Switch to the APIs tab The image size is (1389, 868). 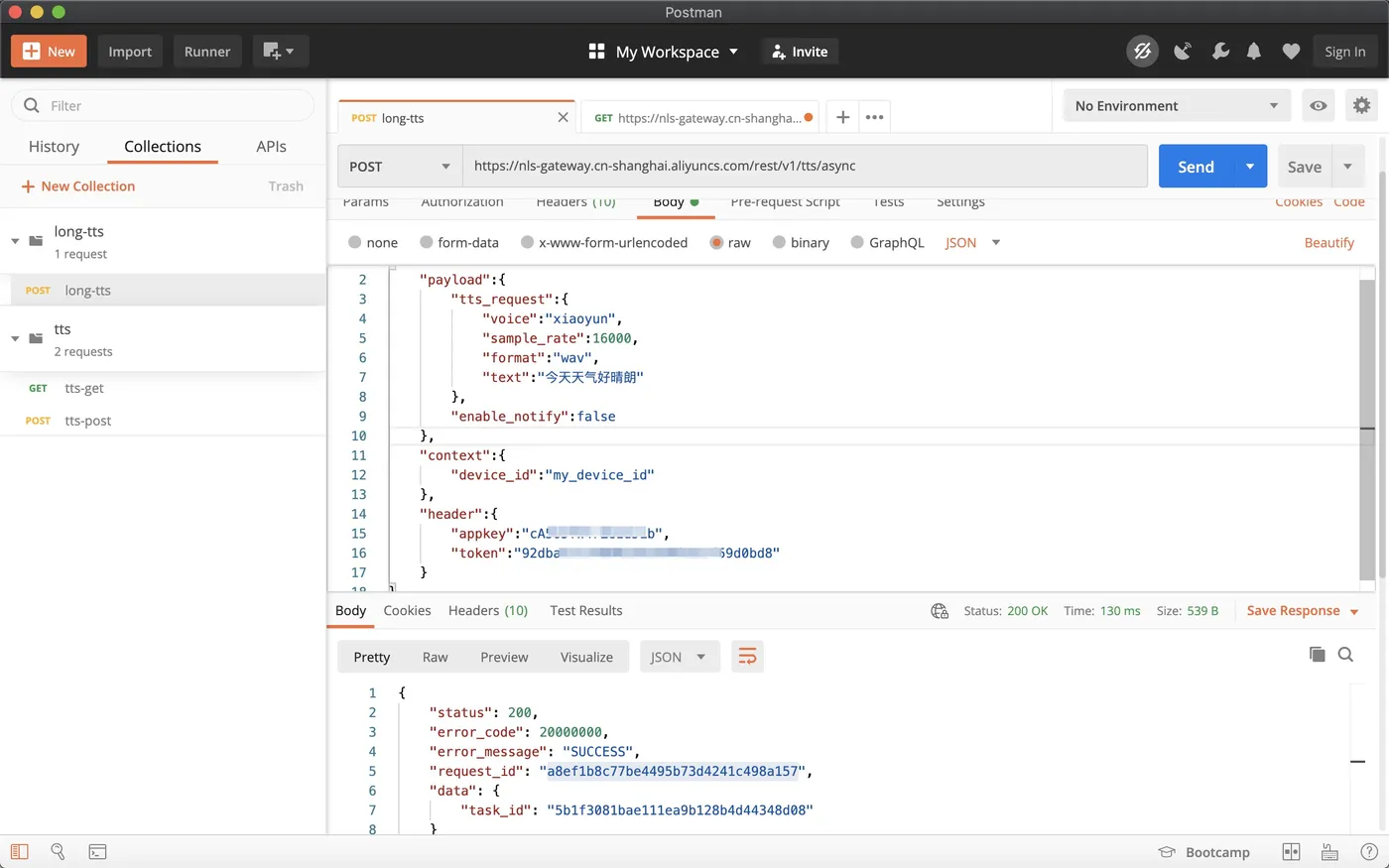pos(271,146)
